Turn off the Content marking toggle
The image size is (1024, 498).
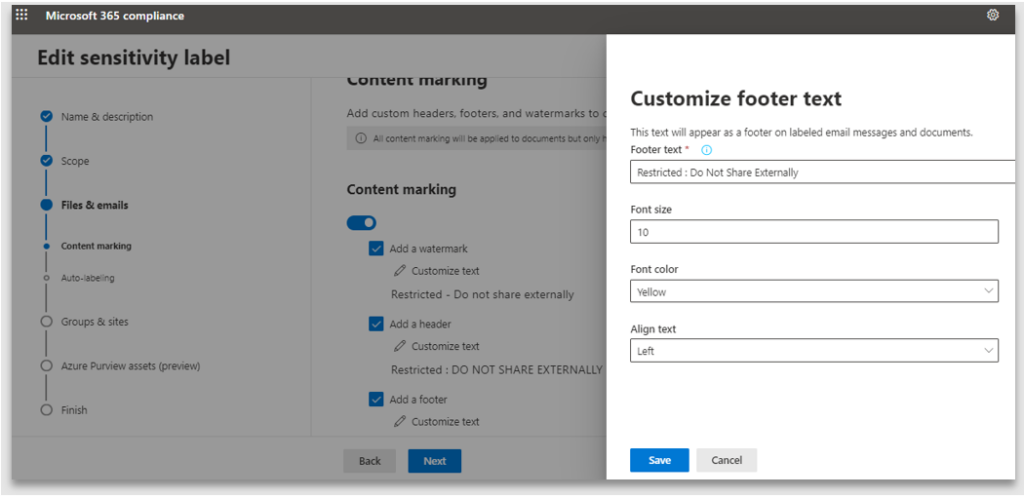(361, 222)
